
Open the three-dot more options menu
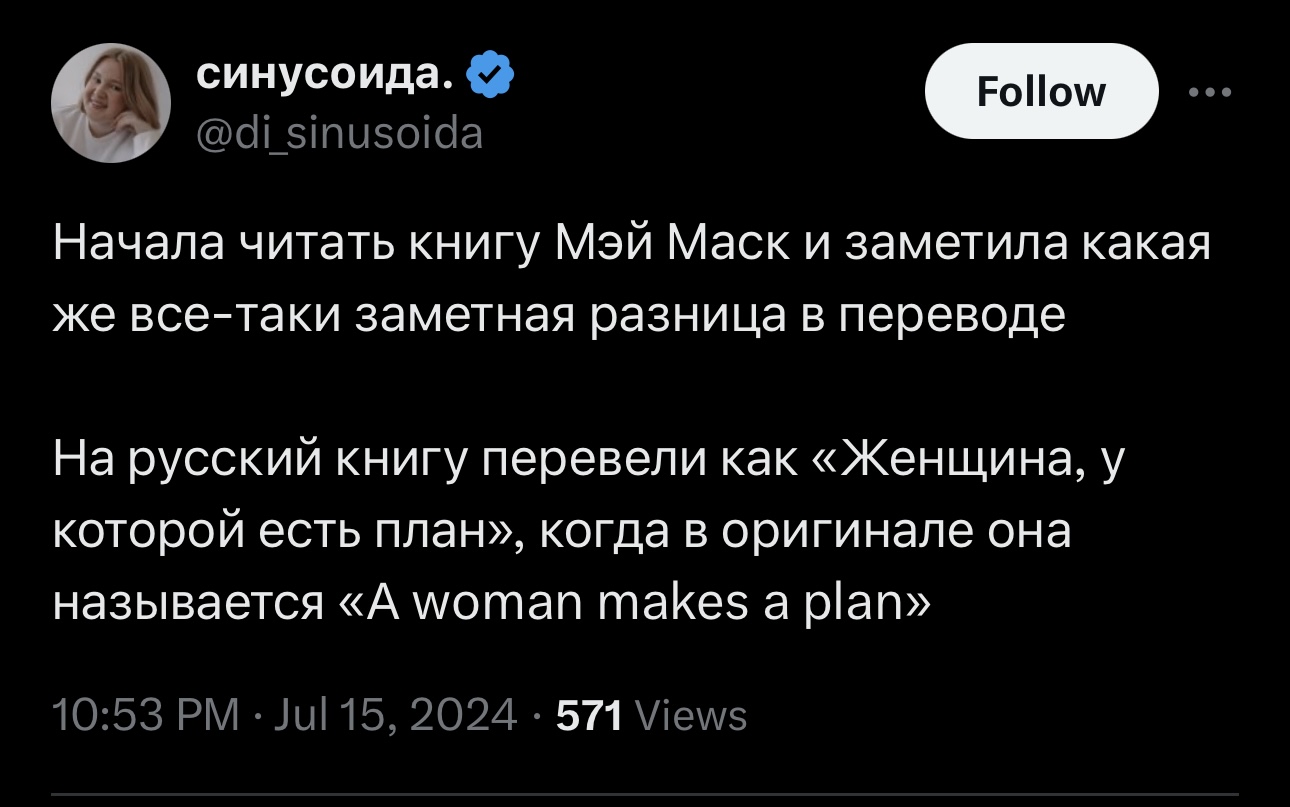click(x=1209, y=91)
